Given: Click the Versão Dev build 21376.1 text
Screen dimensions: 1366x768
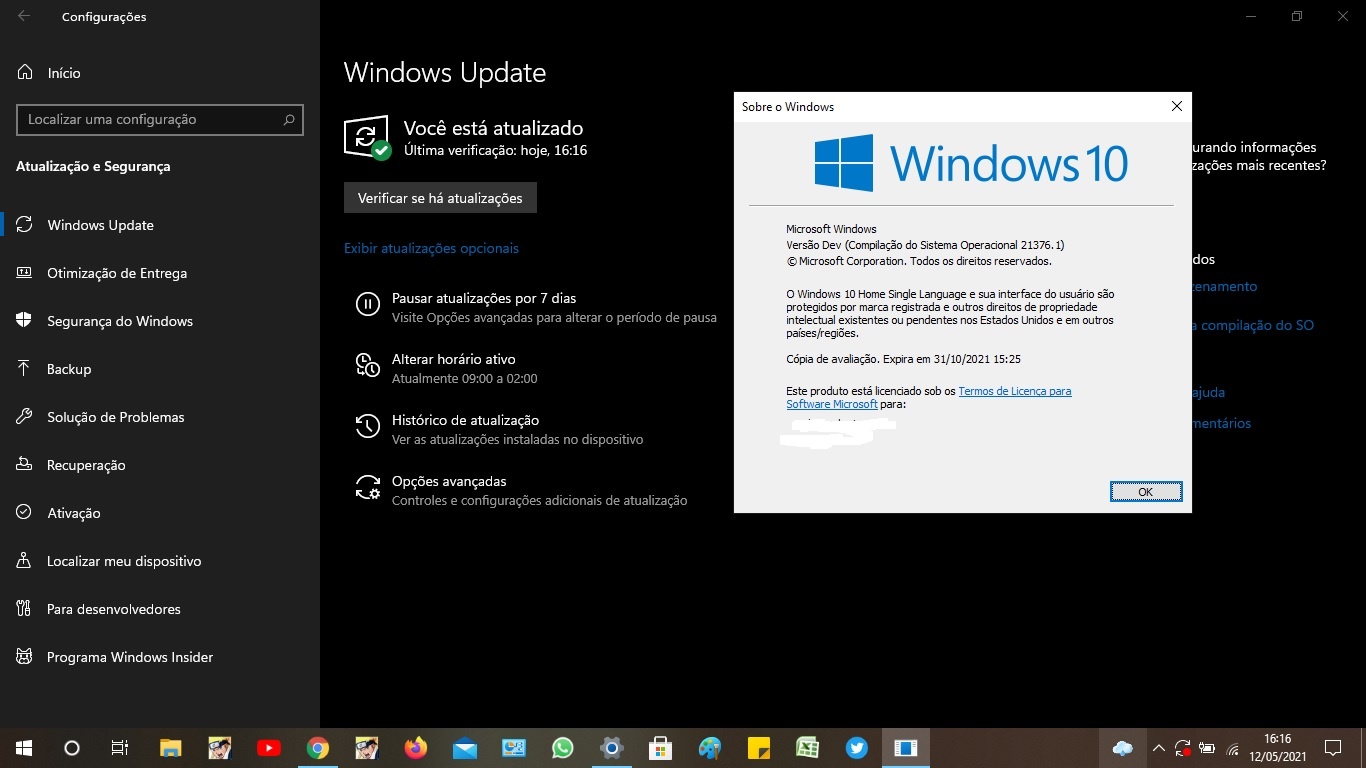Looking at the screenshot, I should tap(925, 245).
